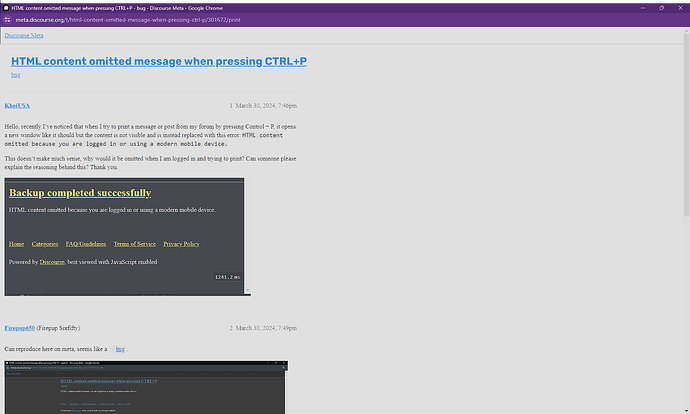The width and height of the screenshot is (690, 414).
Task: Click the Discourse favicon in the title bar
Action: click(x=6, y=8)
